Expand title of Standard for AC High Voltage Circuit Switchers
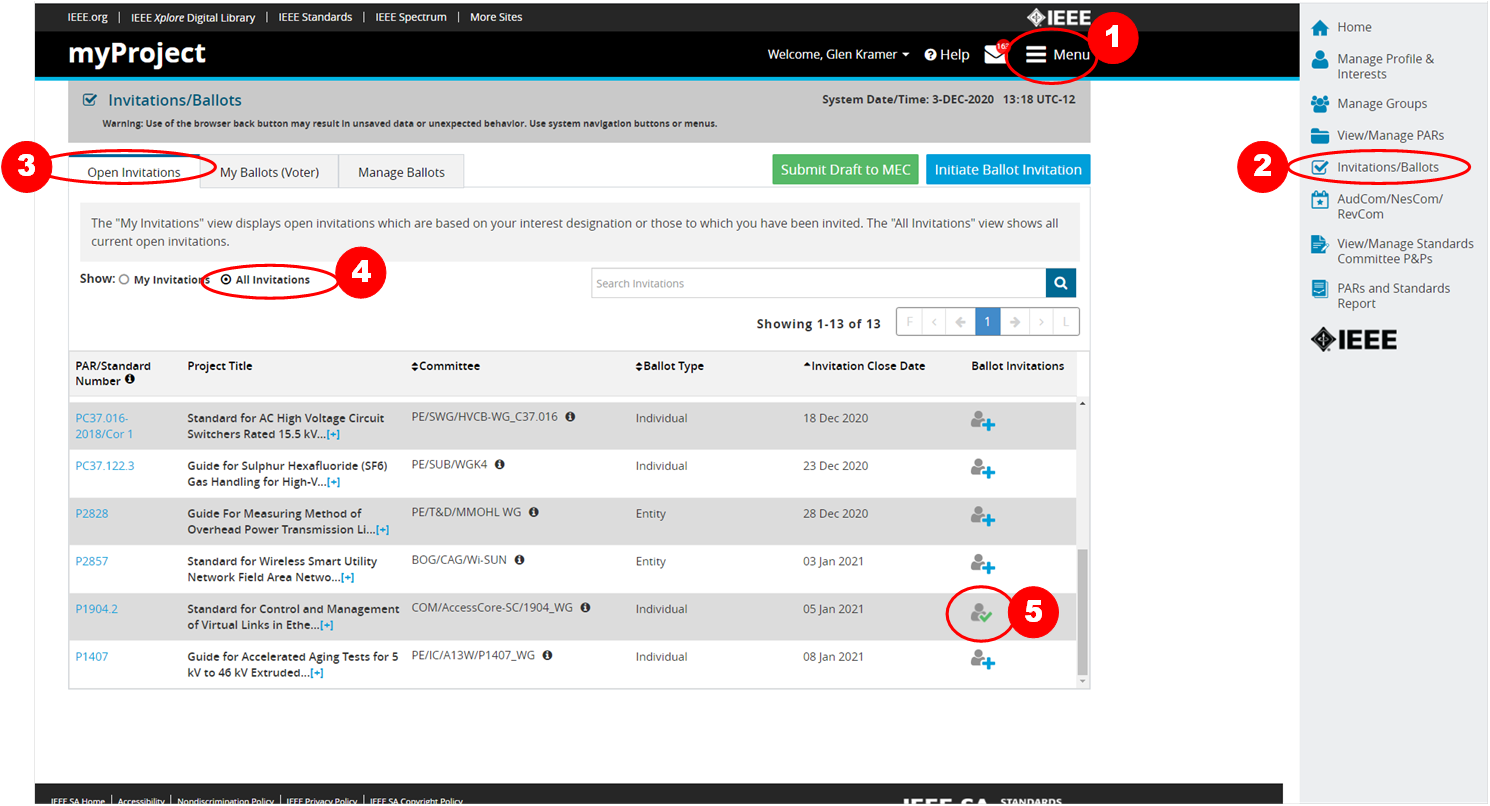Image resolution: width=1490 pixels, height=806 pixels. pyautogui.click(x=333, y=434)
